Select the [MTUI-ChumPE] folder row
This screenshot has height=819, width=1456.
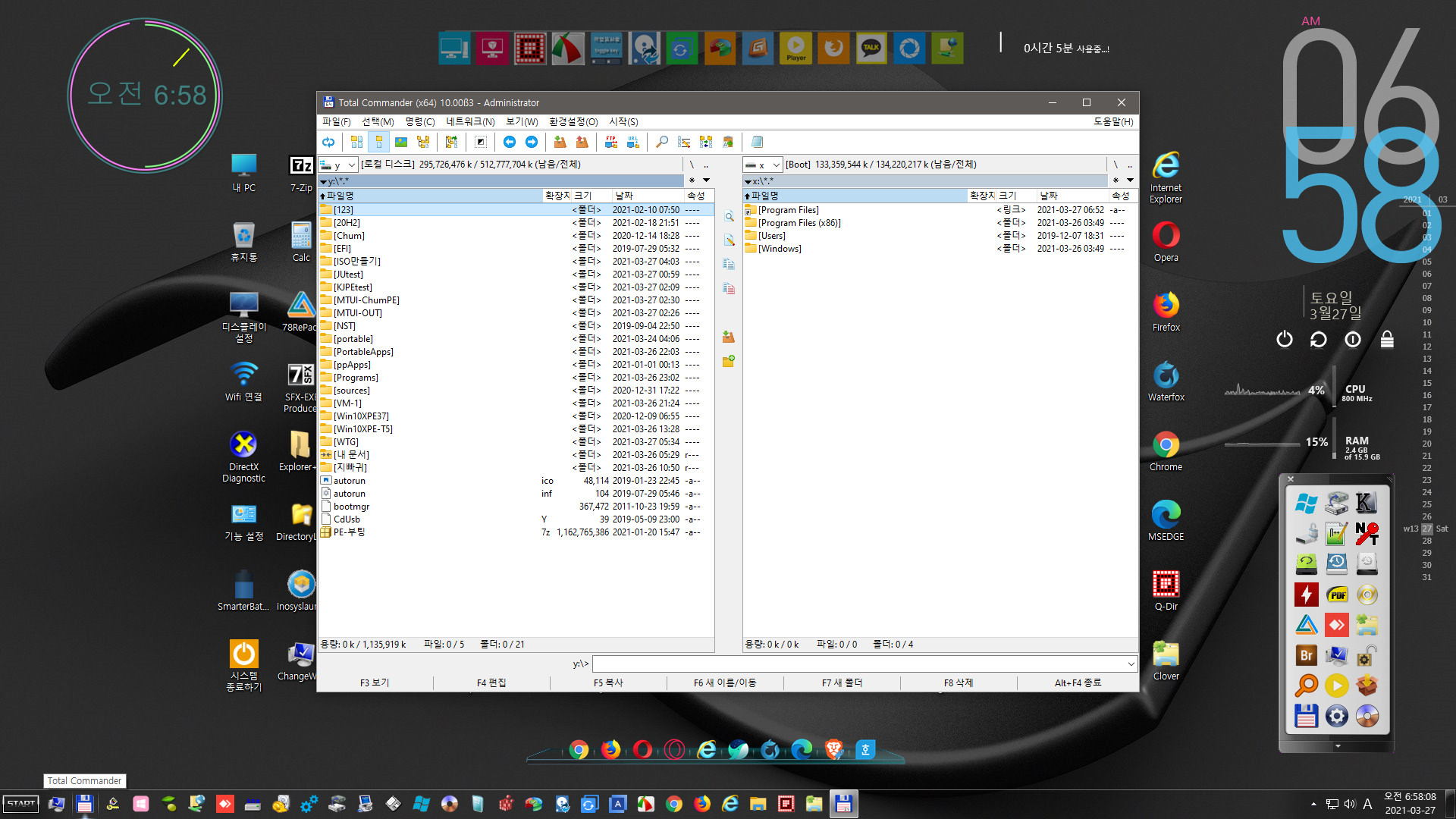point(516,300)
